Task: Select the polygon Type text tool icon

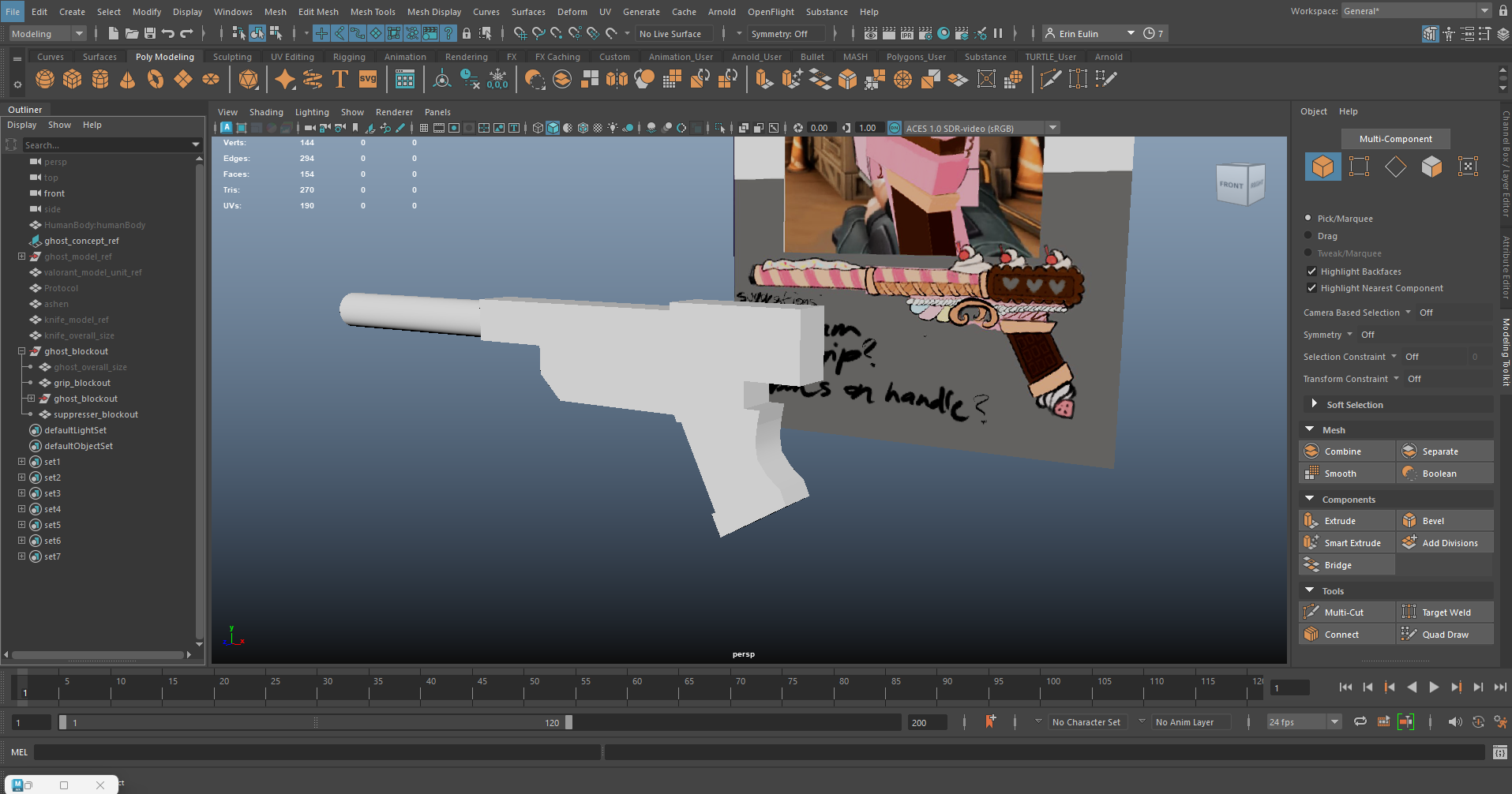Action: 340,79
